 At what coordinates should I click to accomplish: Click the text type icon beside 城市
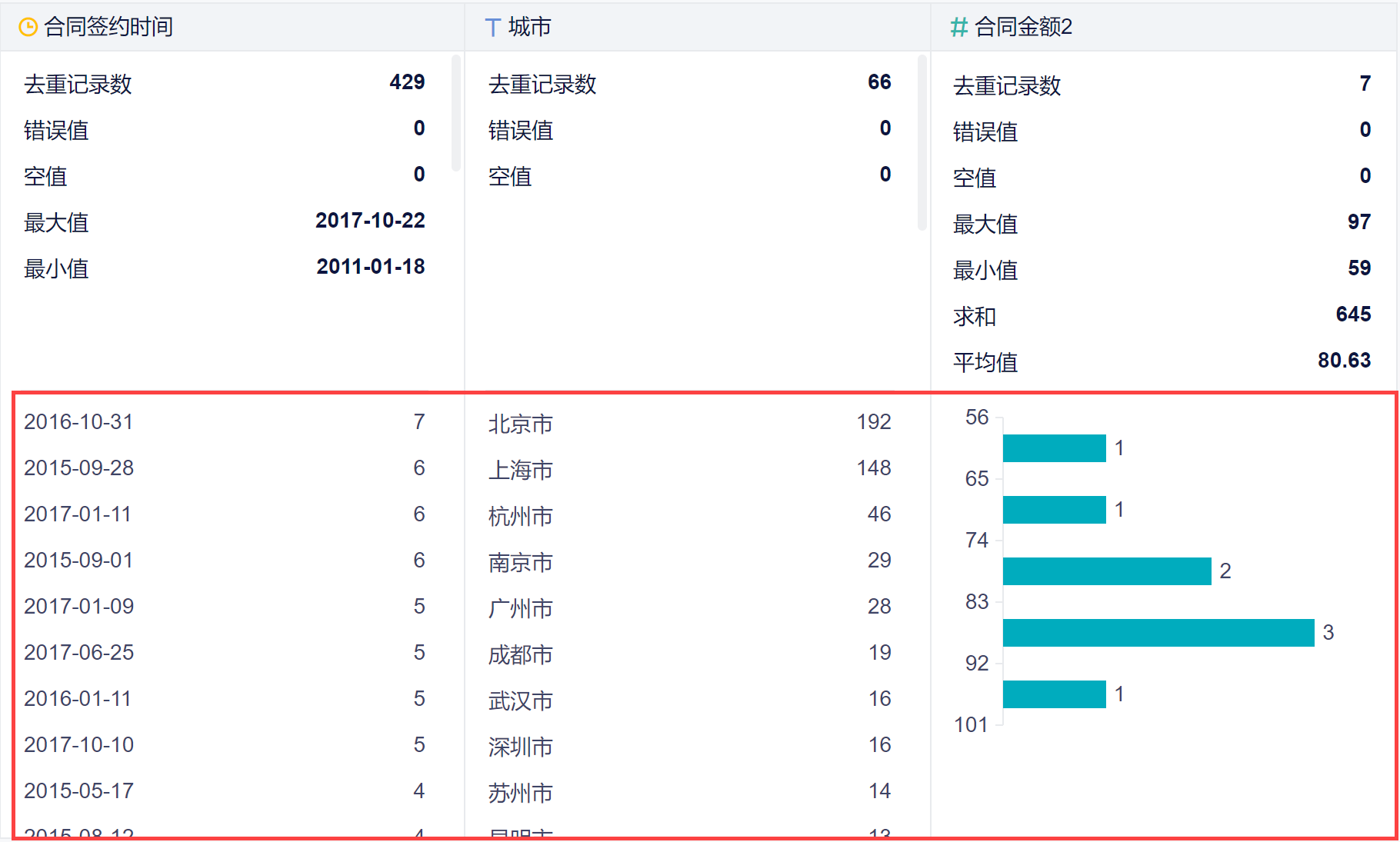point(493,28)
